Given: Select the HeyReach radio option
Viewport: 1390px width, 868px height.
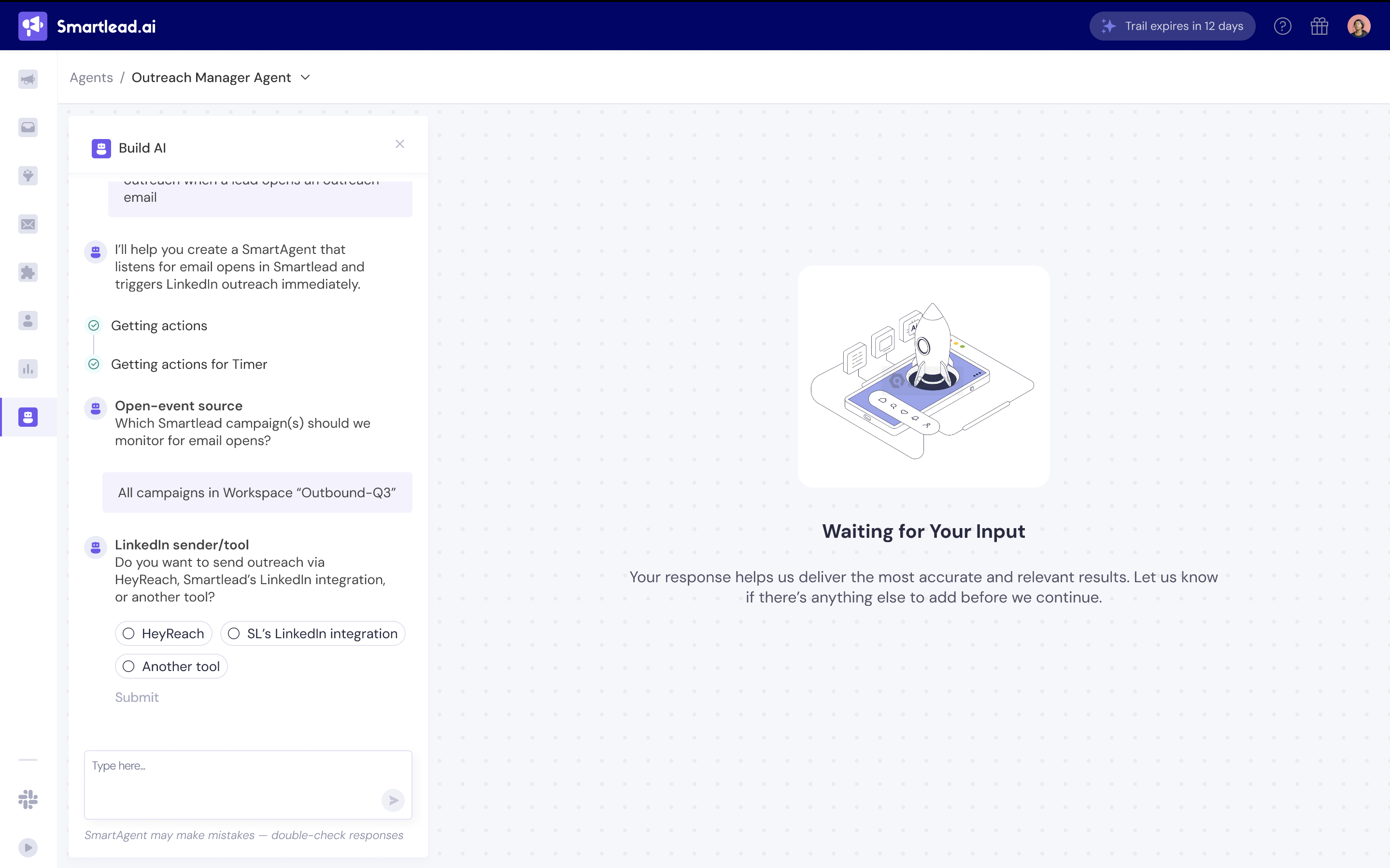Looking at the screenshot, I should [164, 633].
